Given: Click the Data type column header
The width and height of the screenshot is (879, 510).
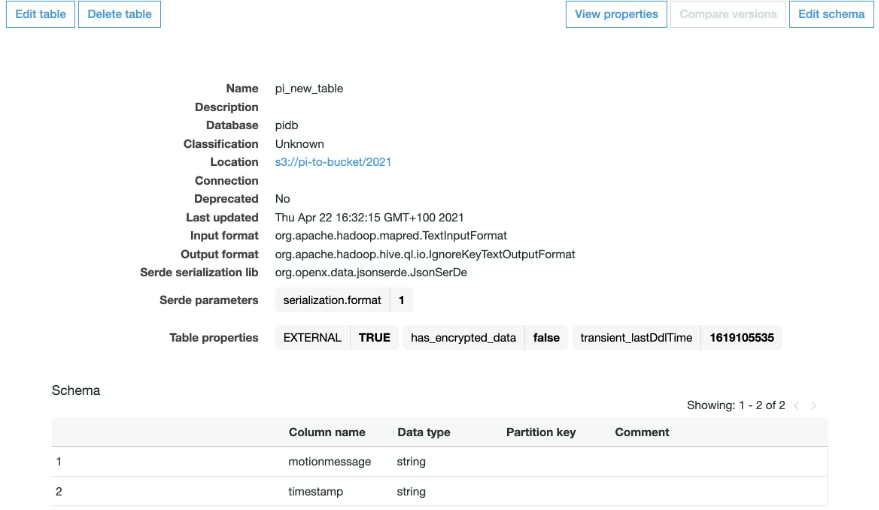Looking at the screenshot, I should (424, 432).
